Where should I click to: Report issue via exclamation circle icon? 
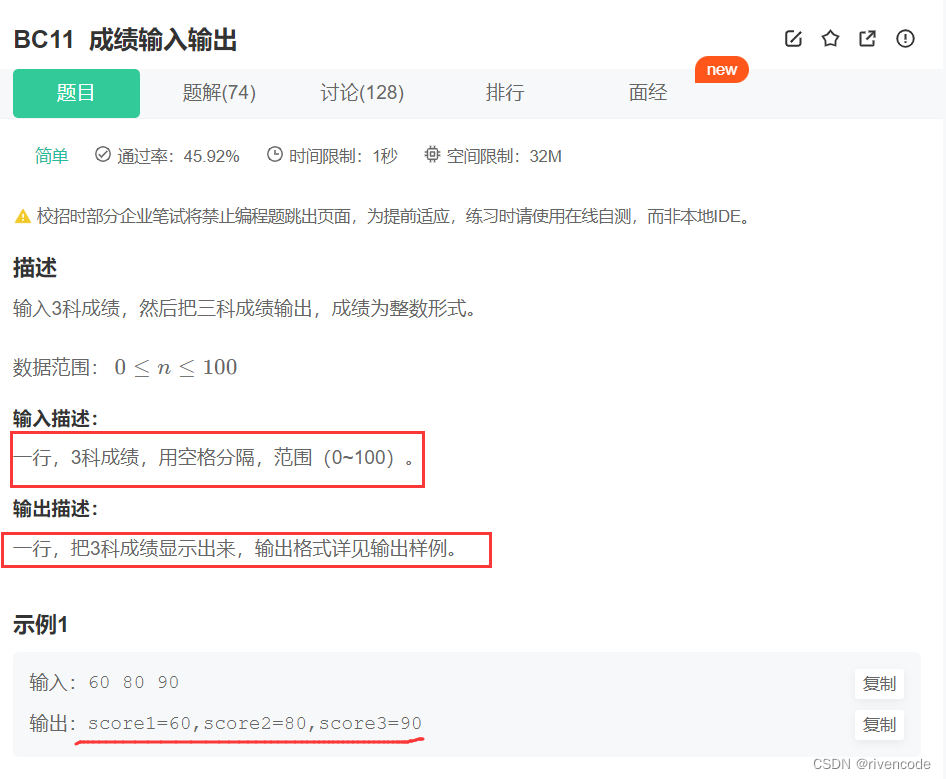point(905,39)
